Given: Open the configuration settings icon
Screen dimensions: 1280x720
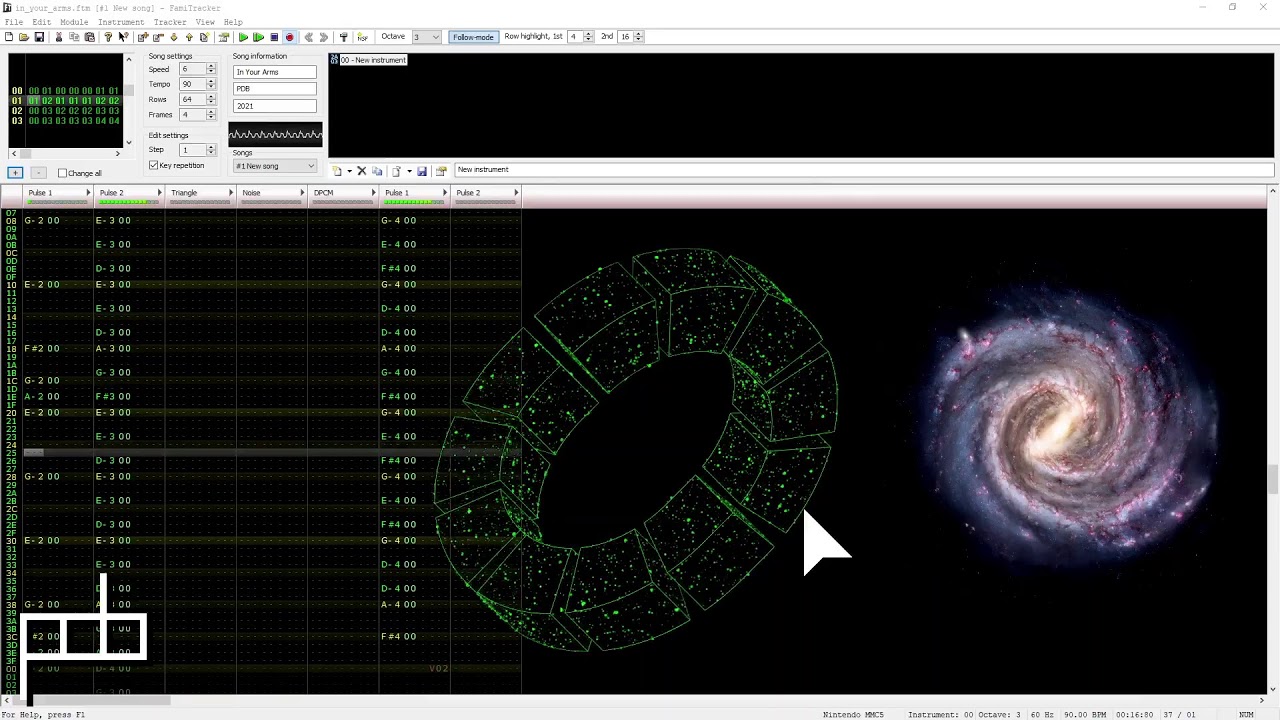Looking at the screenshot, I should point(343,37).
